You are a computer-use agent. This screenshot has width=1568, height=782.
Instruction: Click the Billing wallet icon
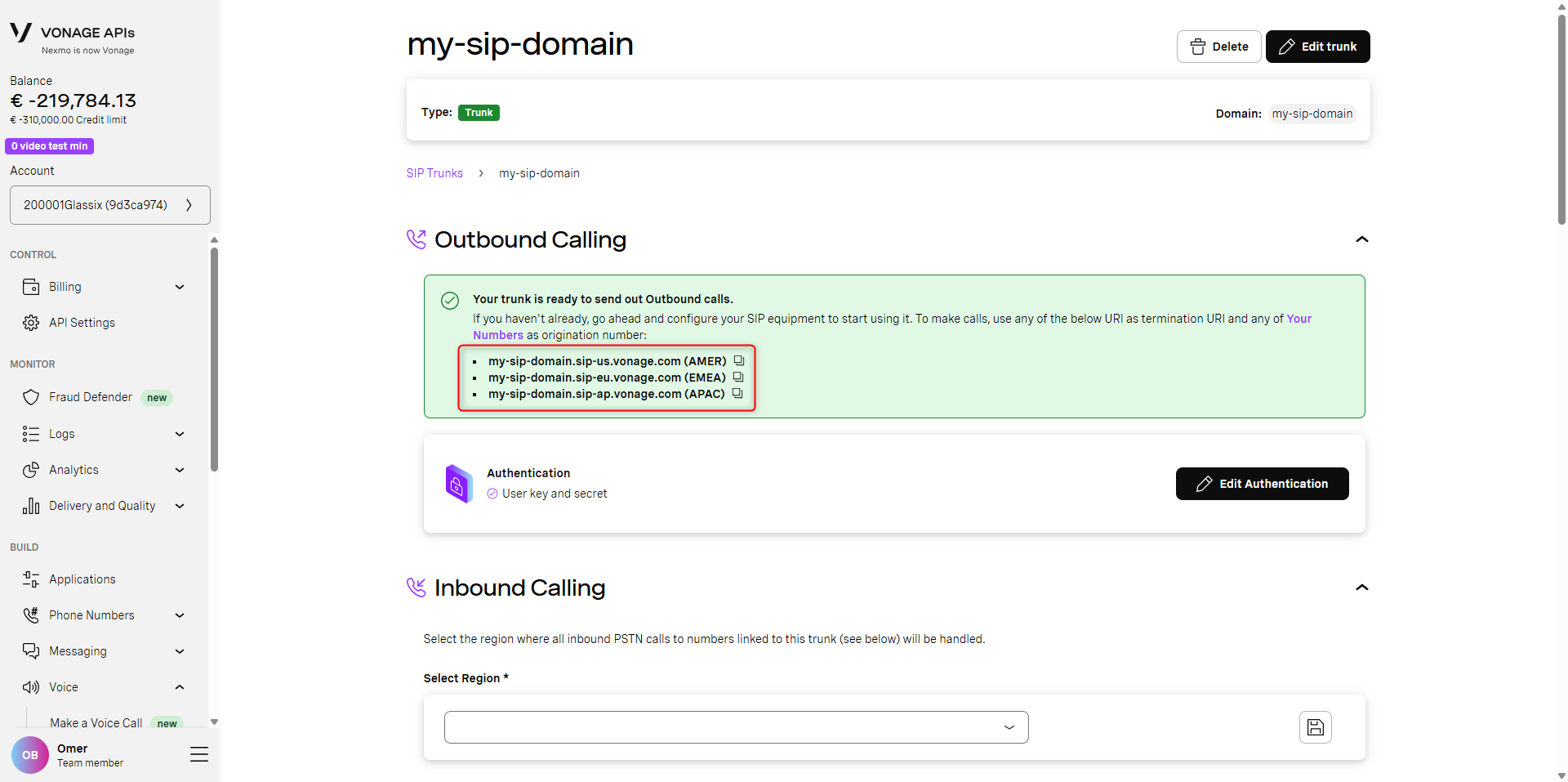[31, 287]
